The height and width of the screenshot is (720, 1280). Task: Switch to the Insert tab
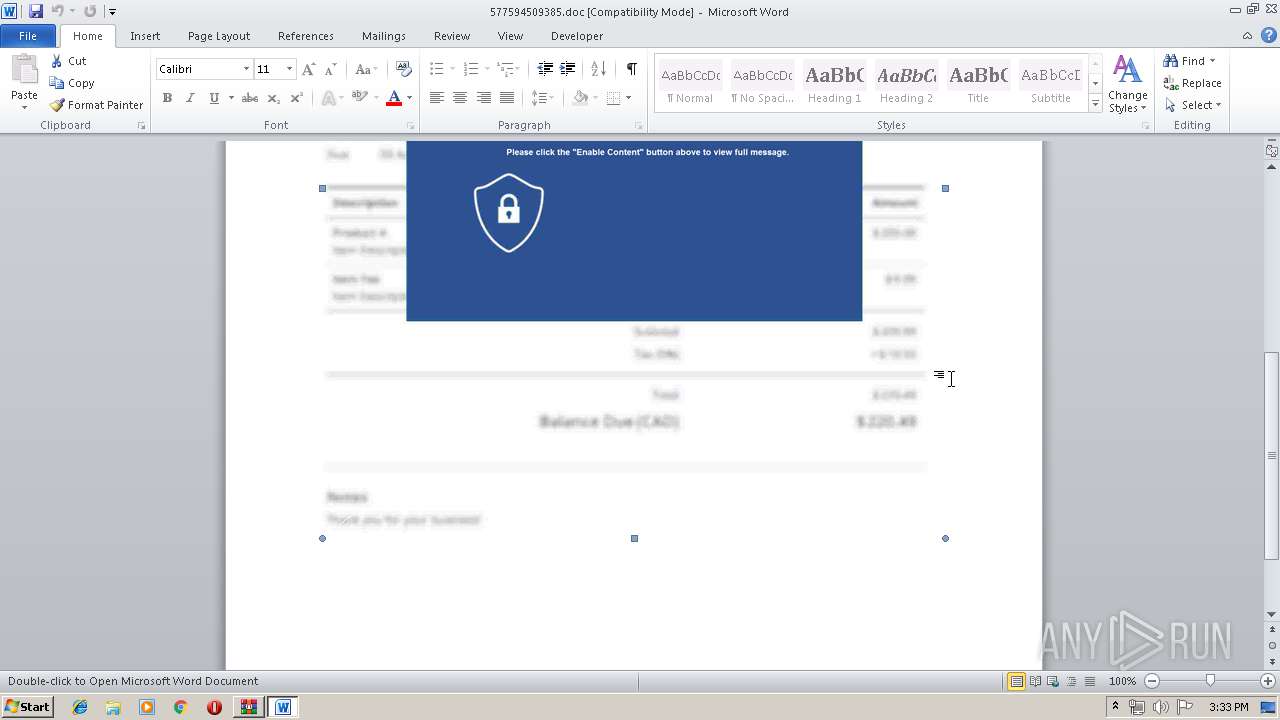(145, 36)
